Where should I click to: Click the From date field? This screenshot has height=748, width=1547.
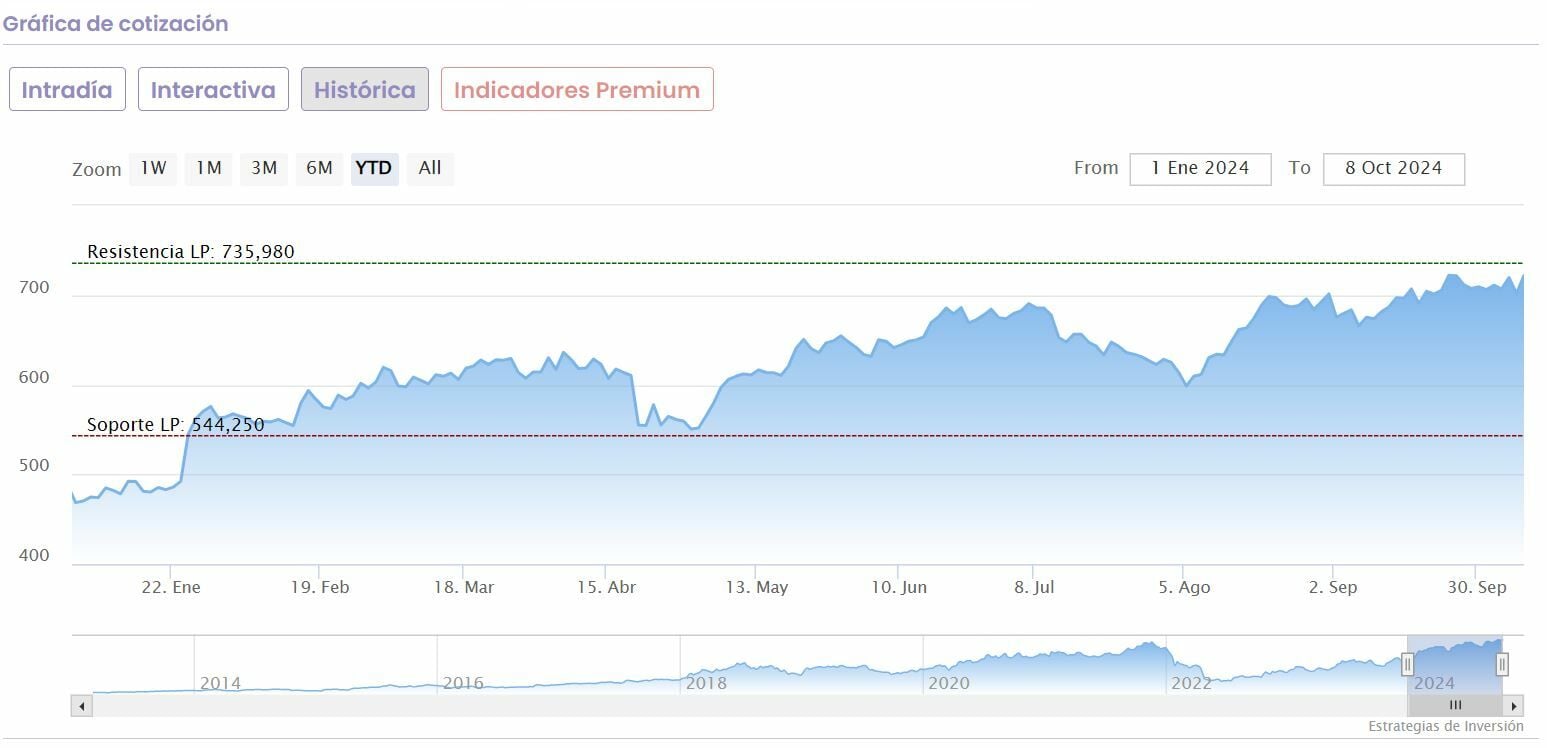pos(1200,169)
